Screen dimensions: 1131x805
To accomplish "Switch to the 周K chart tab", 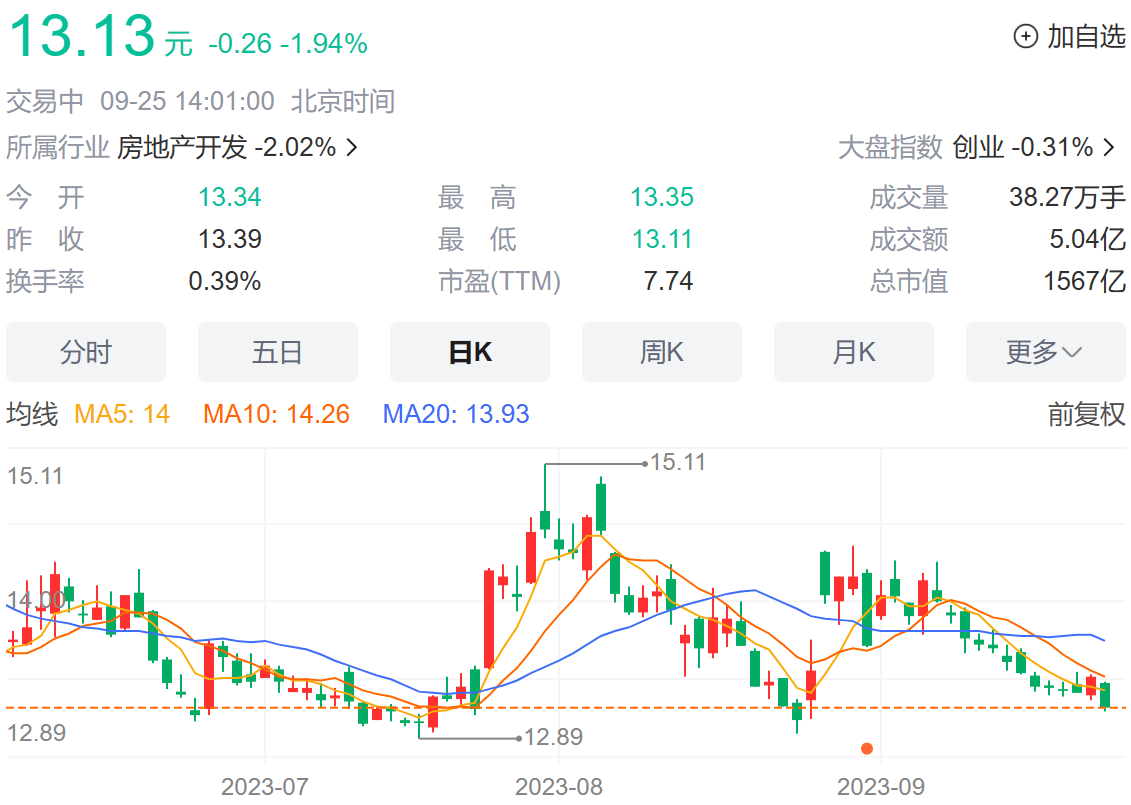I will (661, 352).
